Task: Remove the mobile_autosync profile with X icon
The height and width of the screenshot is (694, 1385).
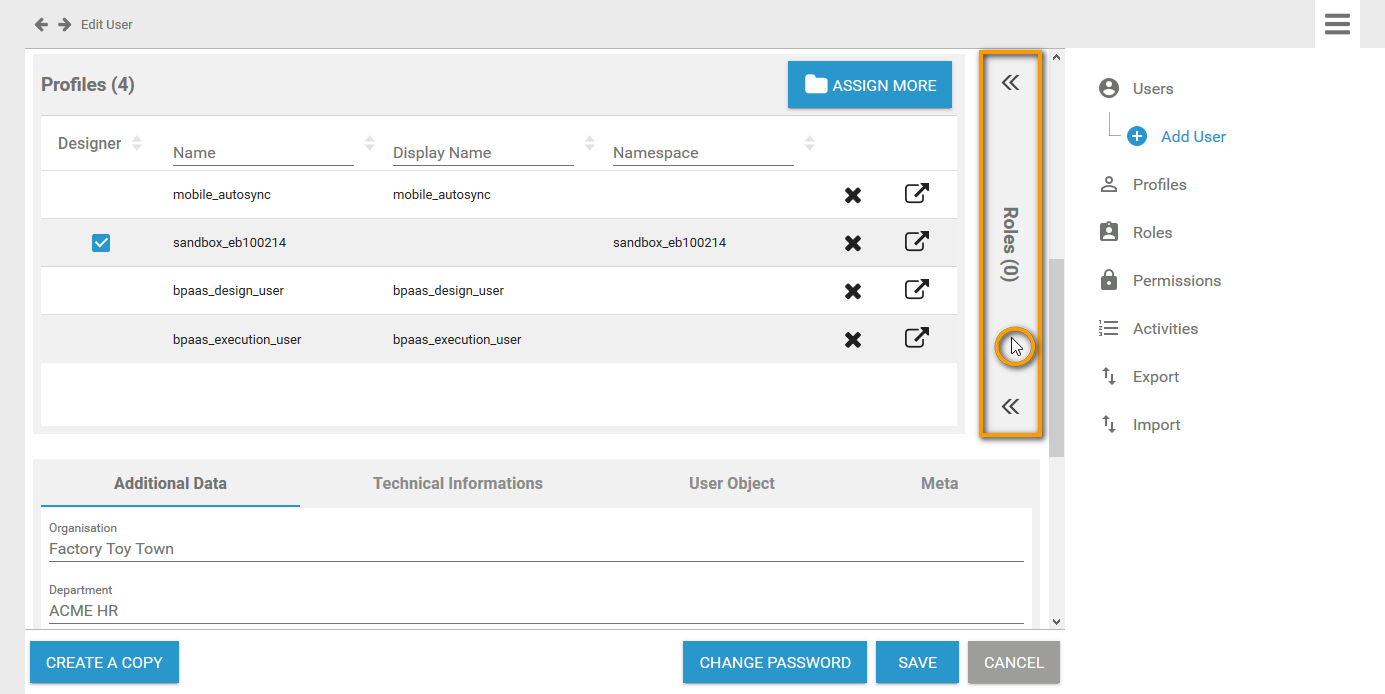Action: [852, 195]
